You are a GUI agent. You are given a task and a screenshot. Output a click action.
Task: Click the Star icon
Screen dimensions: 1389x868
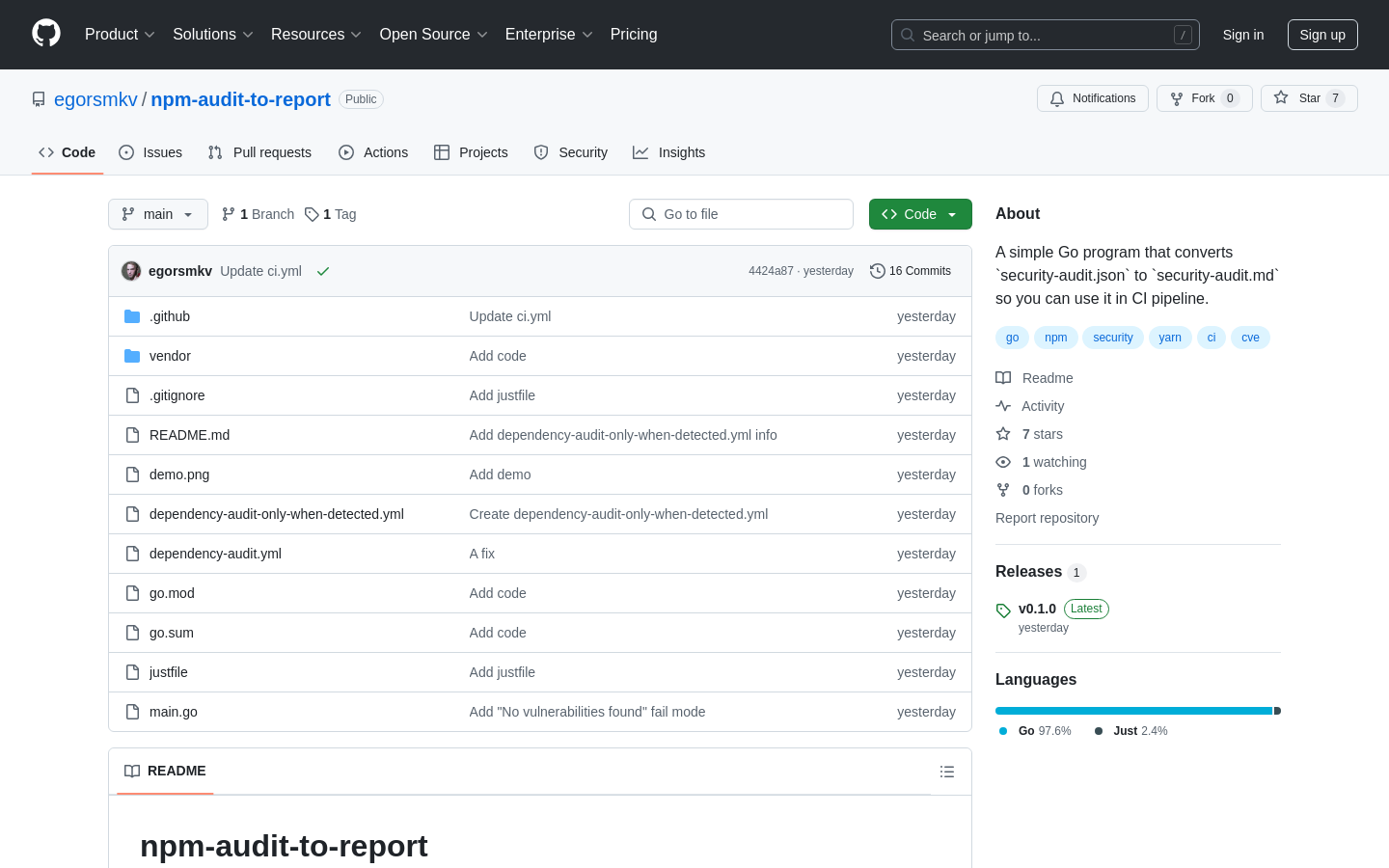(1281, 97)
